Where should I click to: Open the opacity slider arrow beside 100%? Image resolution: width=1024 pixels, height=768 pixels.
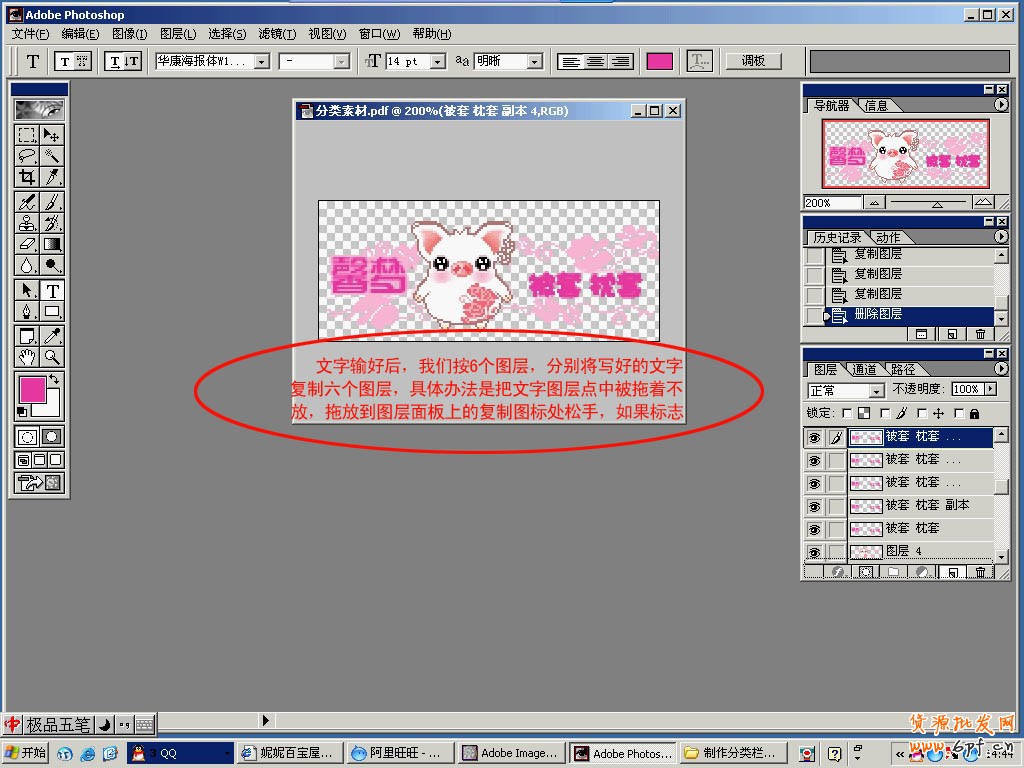point(991,389)
